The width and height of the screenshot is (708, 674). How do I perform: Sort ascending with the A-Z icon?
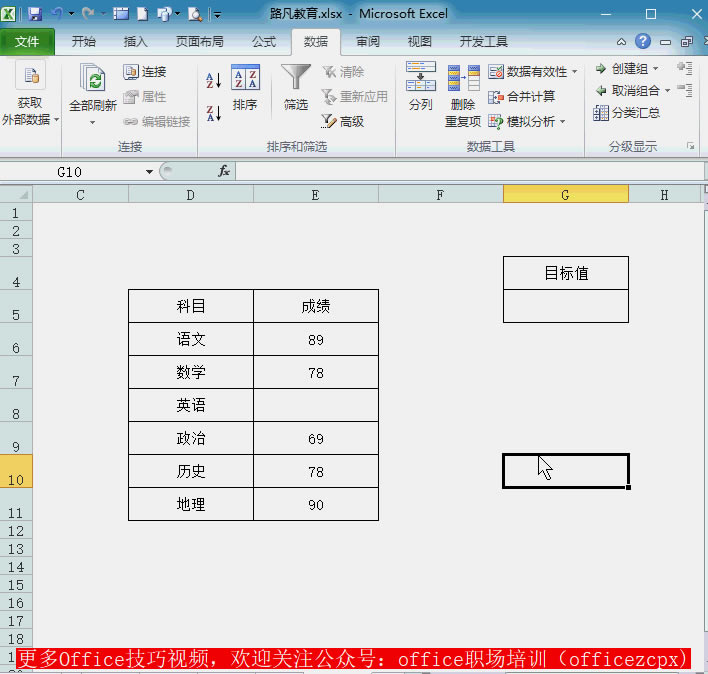point(213,80)
